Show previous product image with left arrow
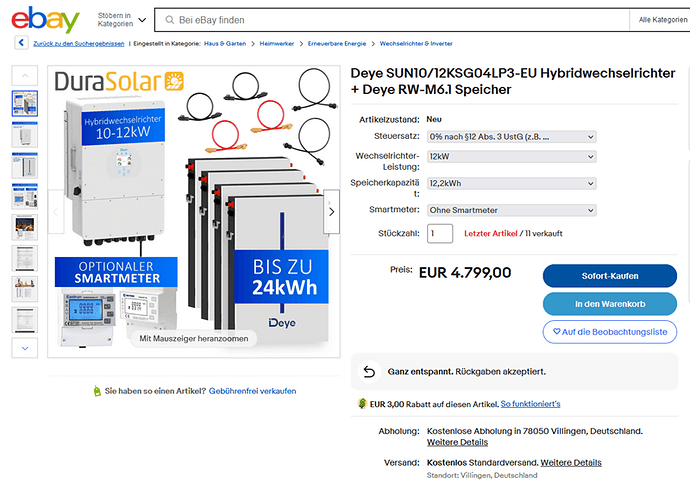This screenshot has height=483, width=690. coord(56,212)
